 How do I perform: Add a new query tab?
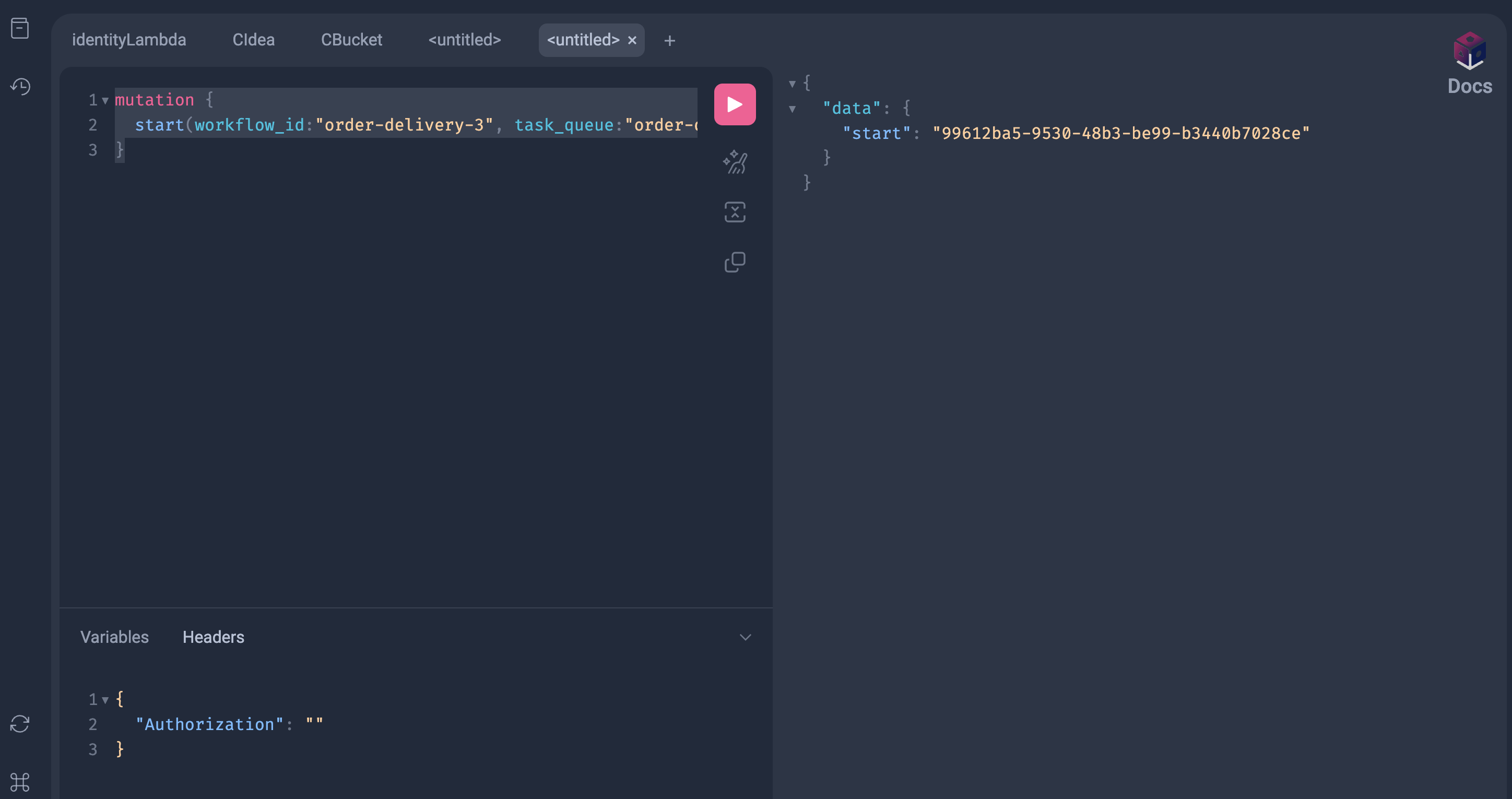point(670,41)
